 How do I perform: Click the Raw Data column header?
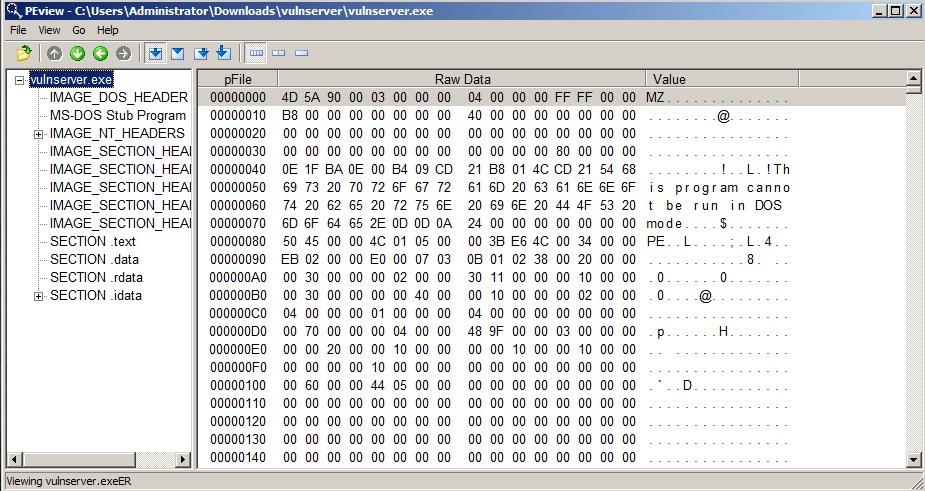point(462,79)
